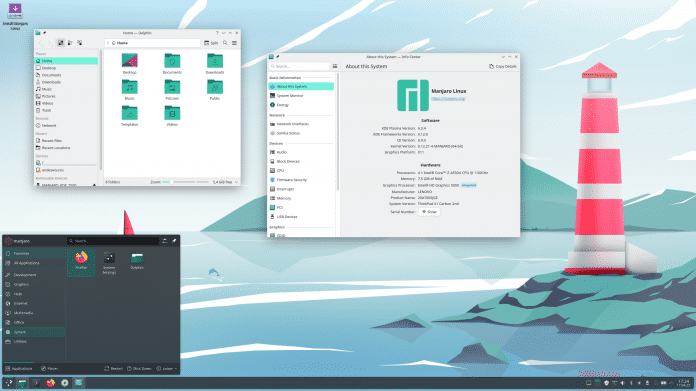Select Trash in Dolphin Places panel
Screen dimensions: 696x391
[x=66, y=110]
